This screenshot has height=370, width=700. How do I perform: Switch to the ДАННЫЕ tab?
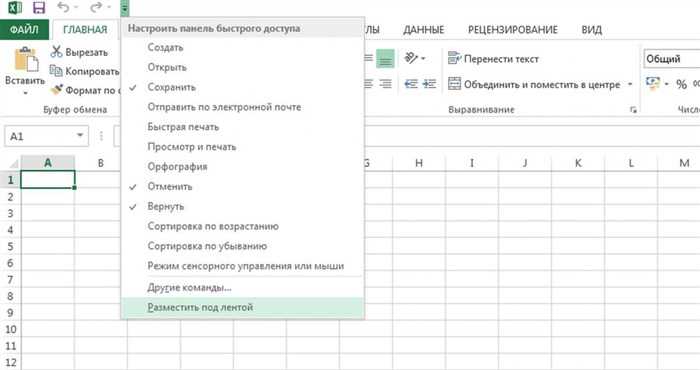pos(423,30)
